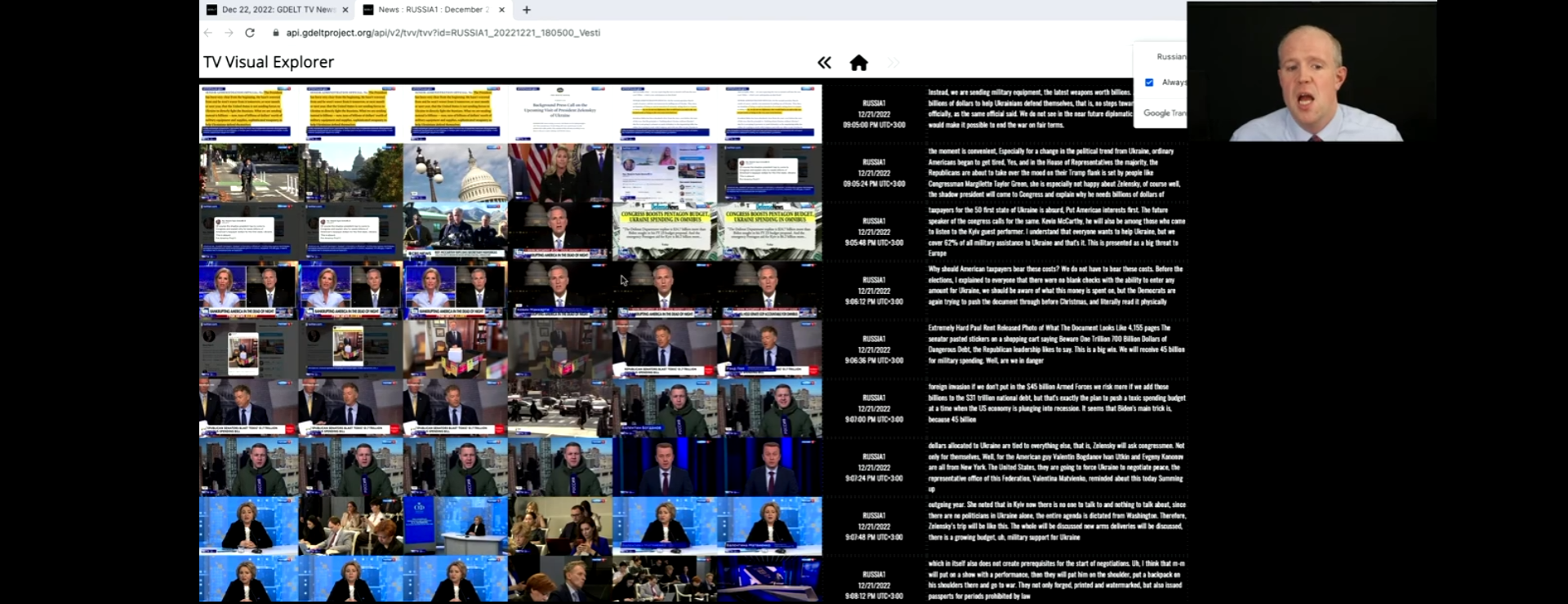The width and height of the screenshot is (1568, 604).
Task: Close the 'News : RUSSIA1 : December' tab
Action: (501, 10)
